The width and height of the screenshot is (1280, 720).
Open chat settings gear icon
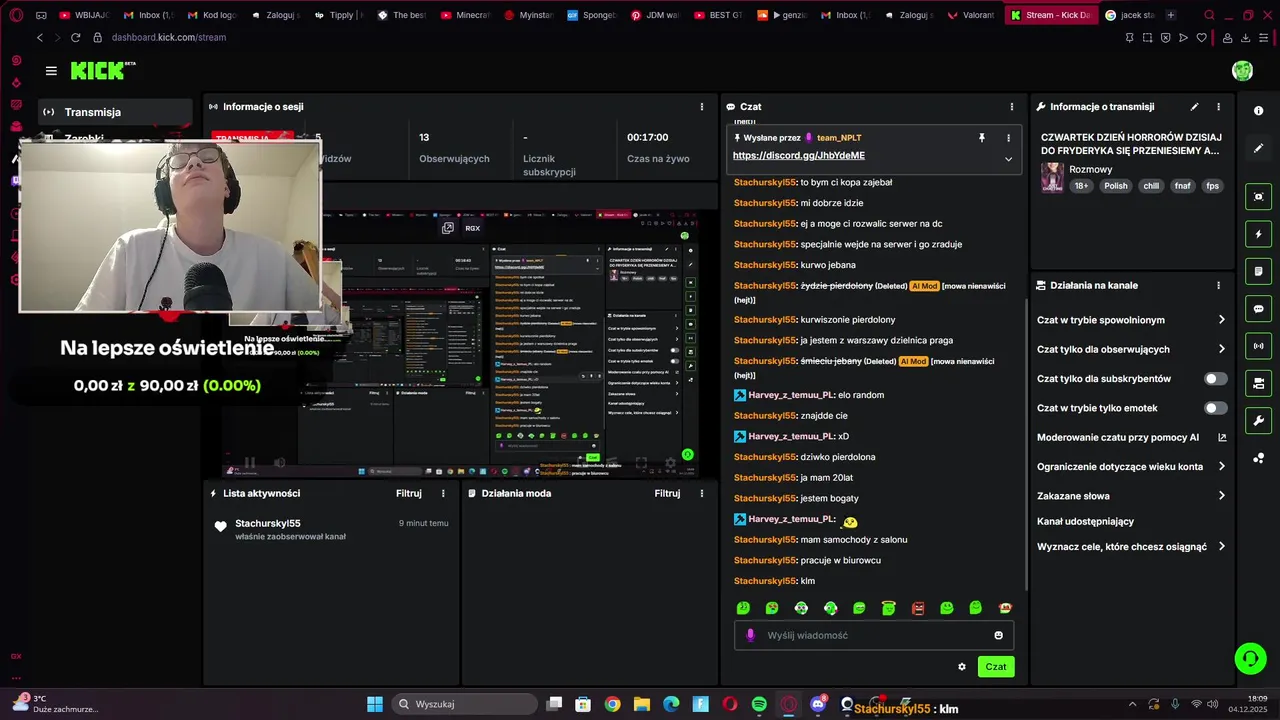962,667
